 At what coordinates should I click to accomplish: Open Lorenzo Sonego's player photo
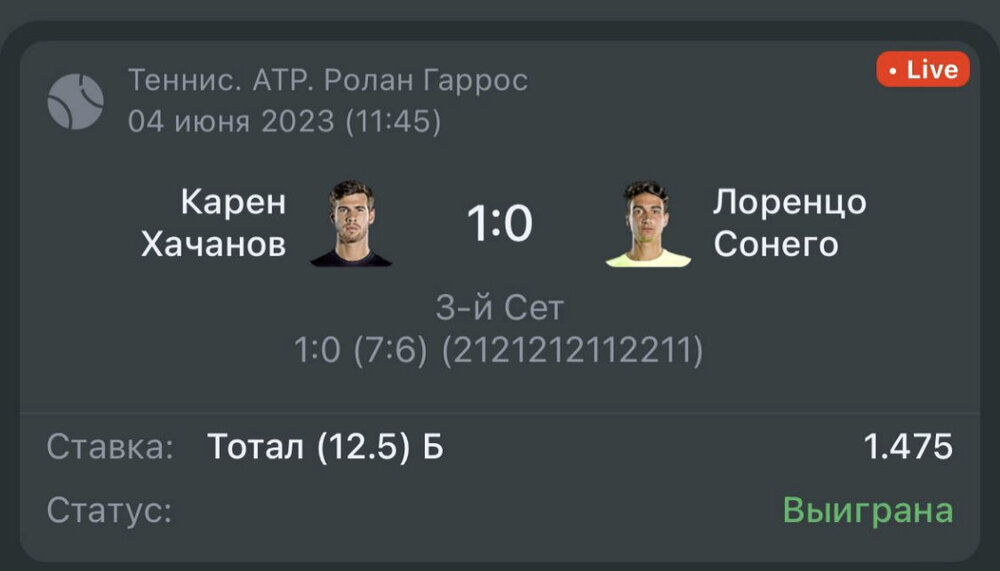648,224
